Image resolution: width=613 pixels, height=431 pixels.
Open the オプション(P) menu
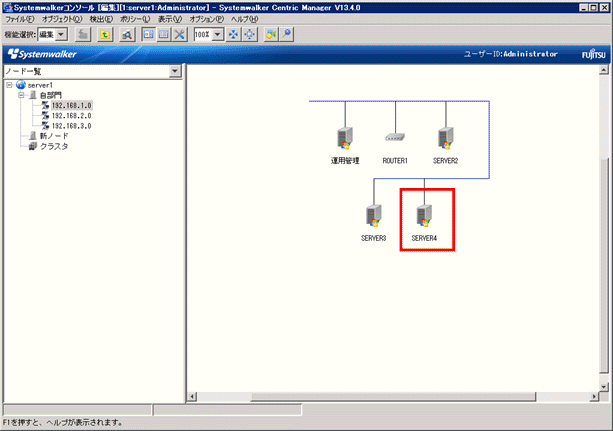[x=206, y=19]
